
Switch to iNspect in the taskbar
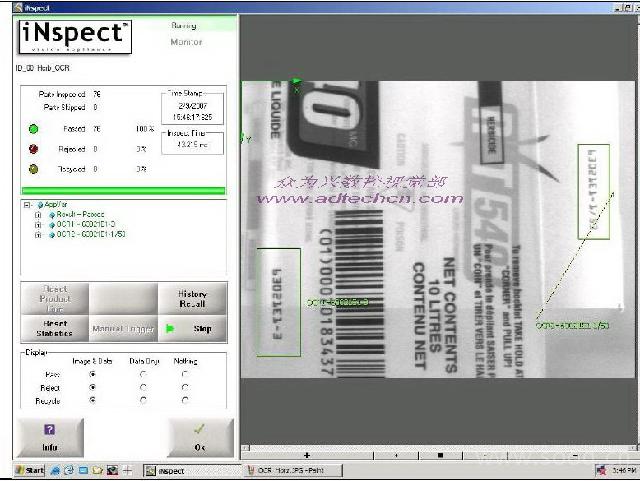coord(165,470)
